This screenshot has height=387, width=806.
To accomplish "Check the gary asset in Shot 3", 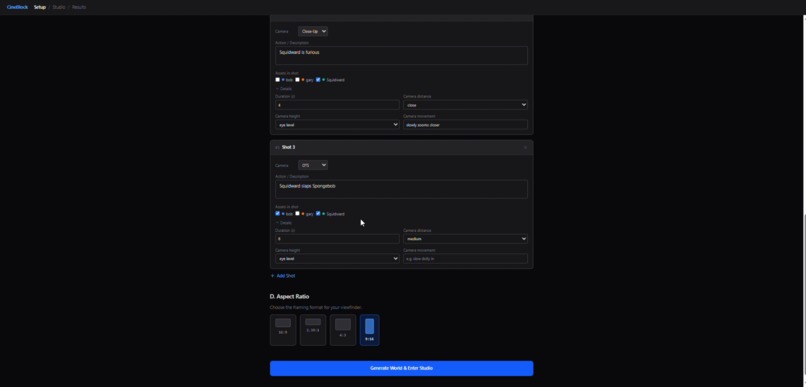I will click(x=297, y=213).
